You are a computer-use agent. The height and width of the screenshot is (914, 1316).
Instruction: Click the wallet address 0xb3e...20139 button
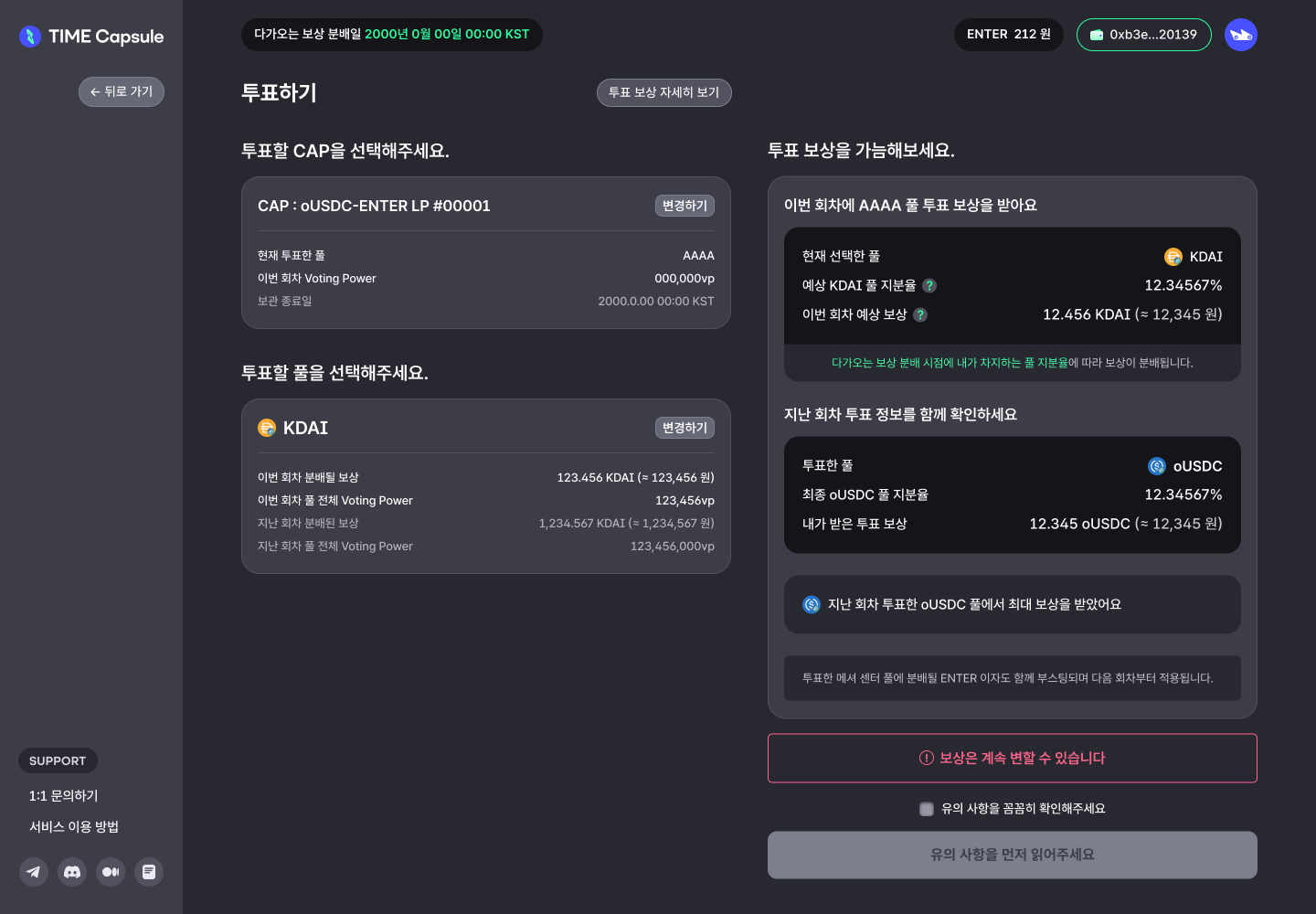(x=1144, y=35)
